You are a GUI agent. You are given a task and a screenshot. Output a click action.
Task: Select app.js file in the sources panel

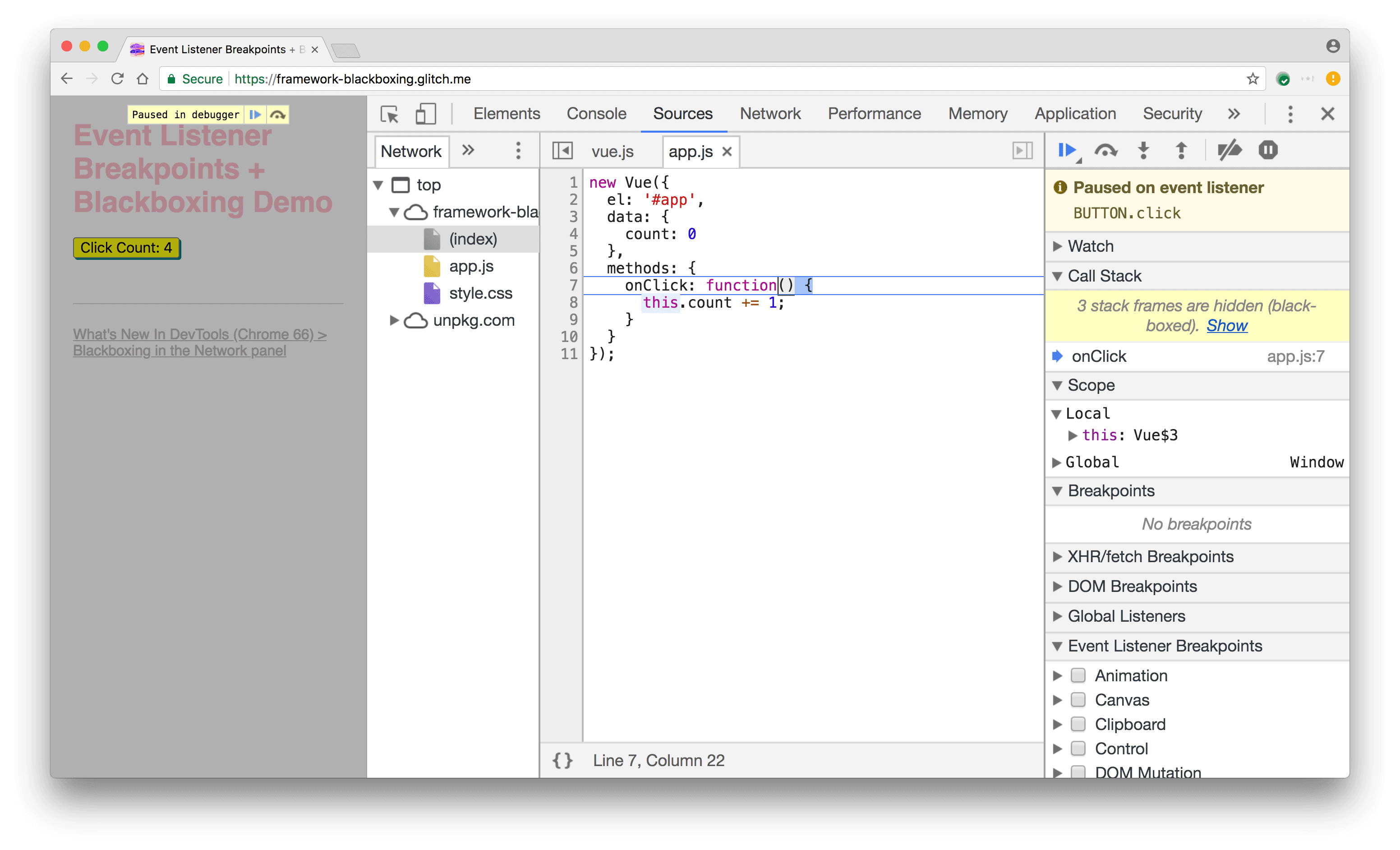[471, 265]
